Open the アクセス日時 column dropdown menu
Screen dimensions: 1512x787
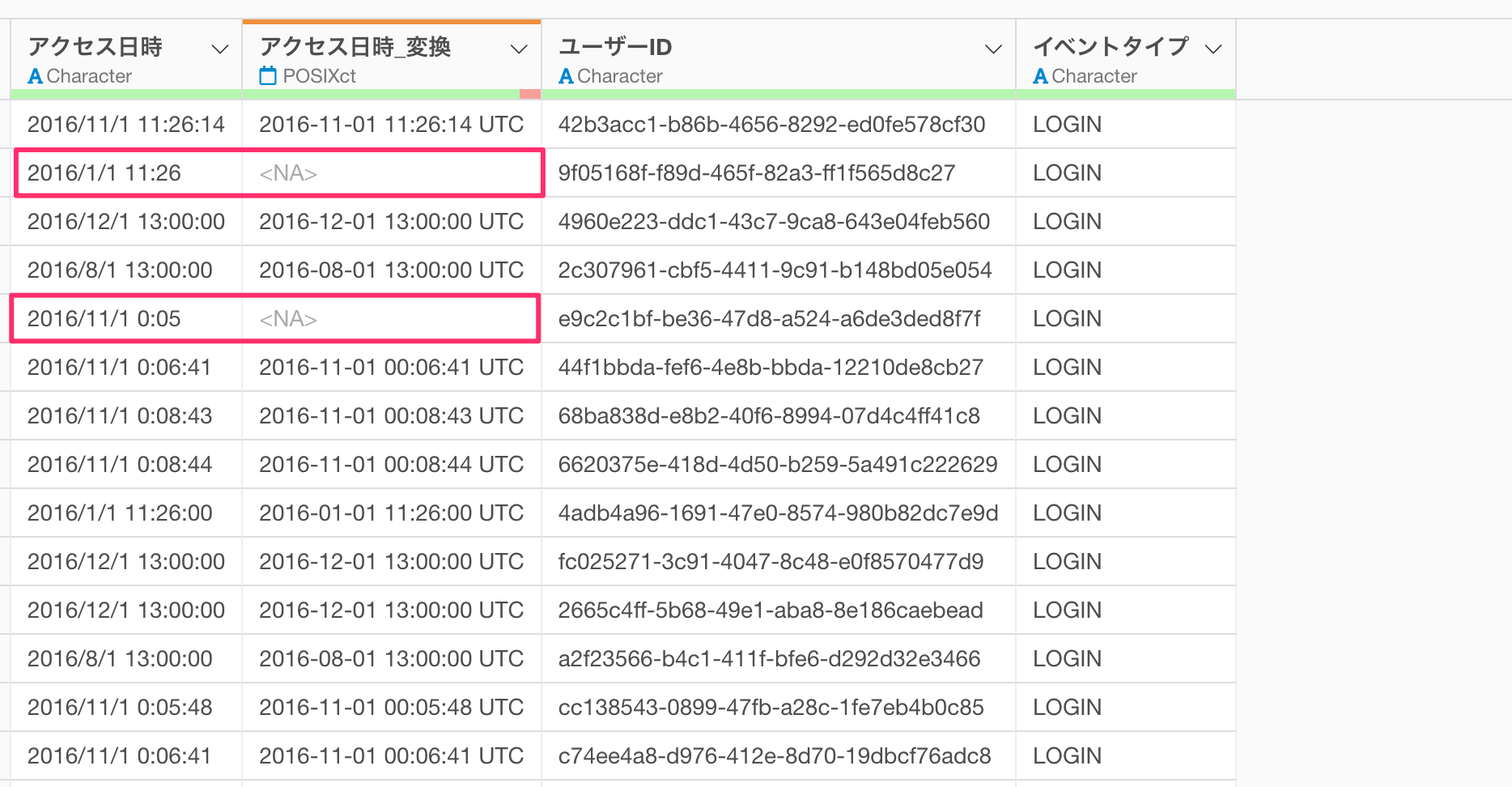(x=219, y=49)
